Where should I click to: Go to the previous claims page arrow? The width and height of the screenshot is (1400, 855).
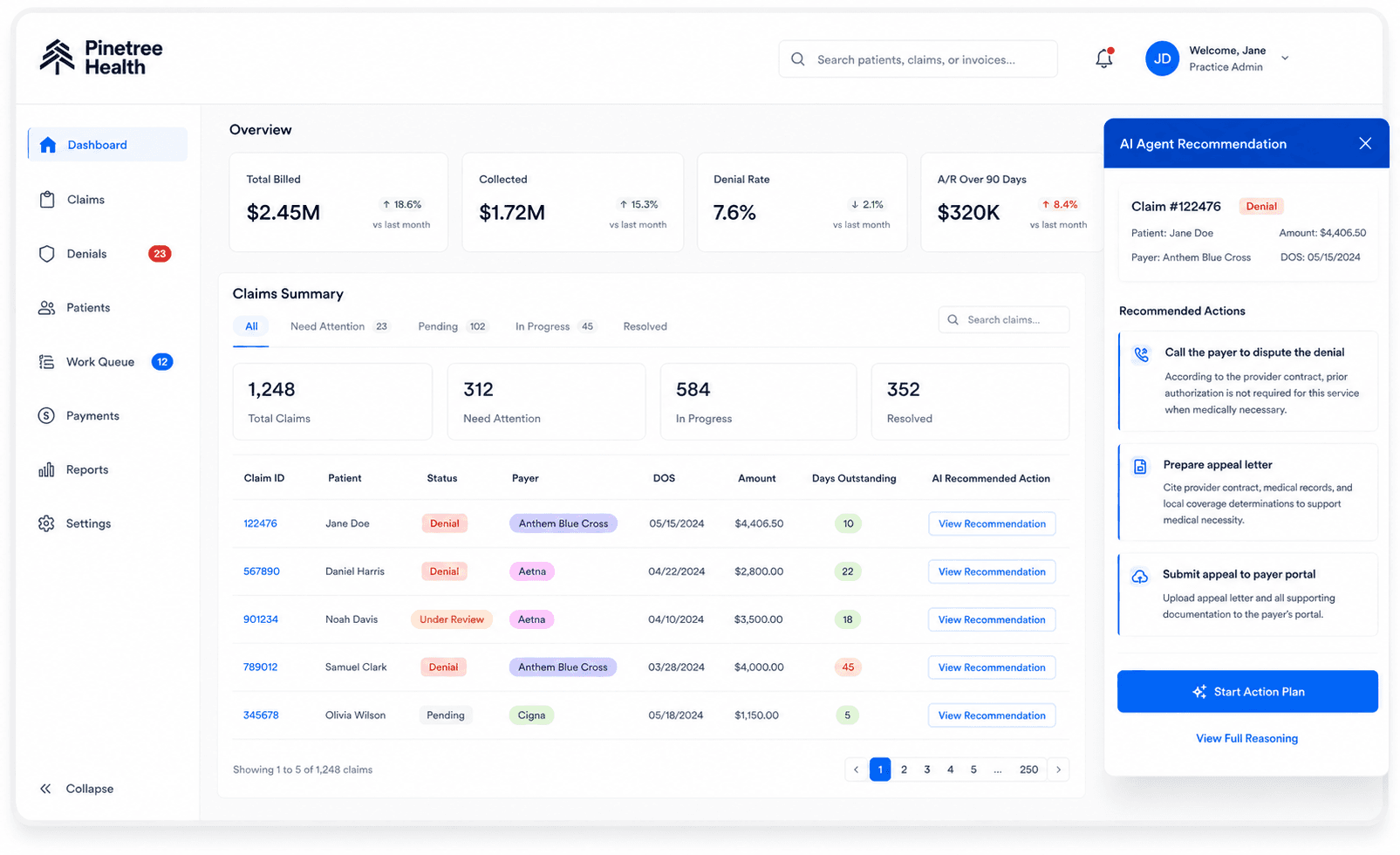pyautogui.click(x=857, y=769)
